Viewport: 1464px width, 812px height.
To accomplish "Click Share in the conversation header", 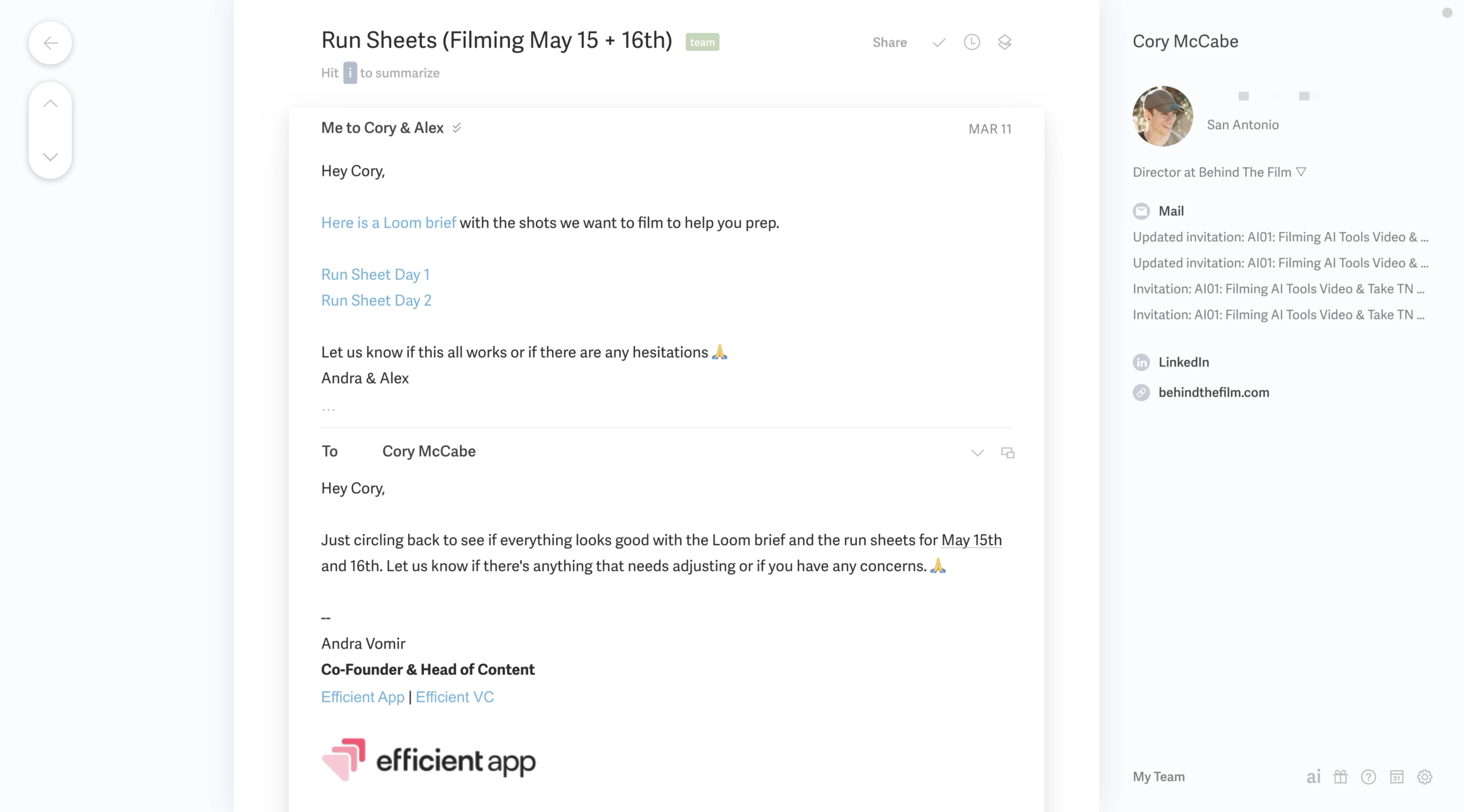I will (x=890, y=42).
